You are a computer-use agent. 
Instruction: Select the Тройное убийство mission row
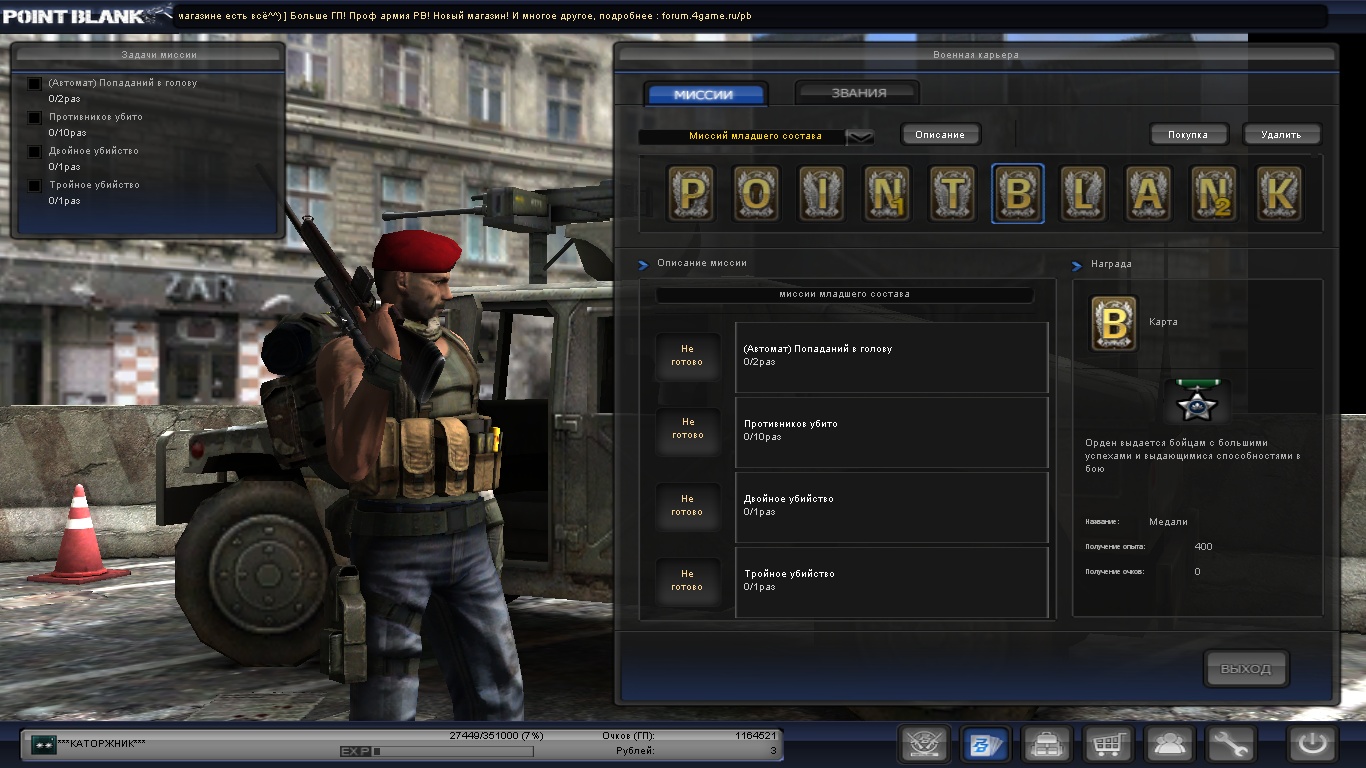(x=891, y=582)
